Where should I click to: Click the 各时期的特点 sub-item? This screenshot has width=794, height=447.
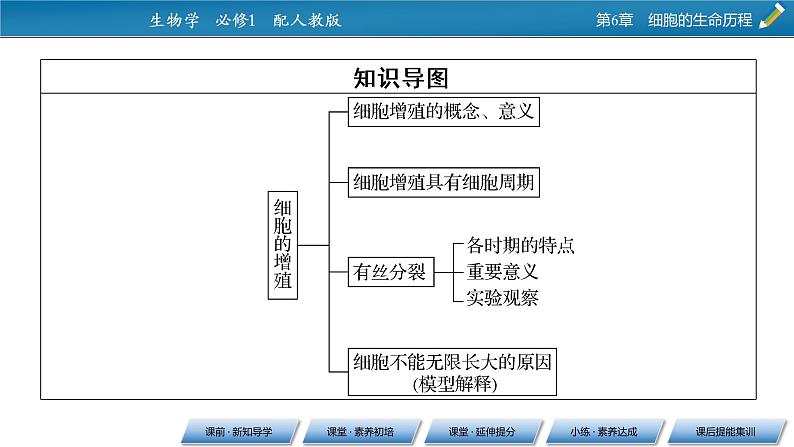521,245
